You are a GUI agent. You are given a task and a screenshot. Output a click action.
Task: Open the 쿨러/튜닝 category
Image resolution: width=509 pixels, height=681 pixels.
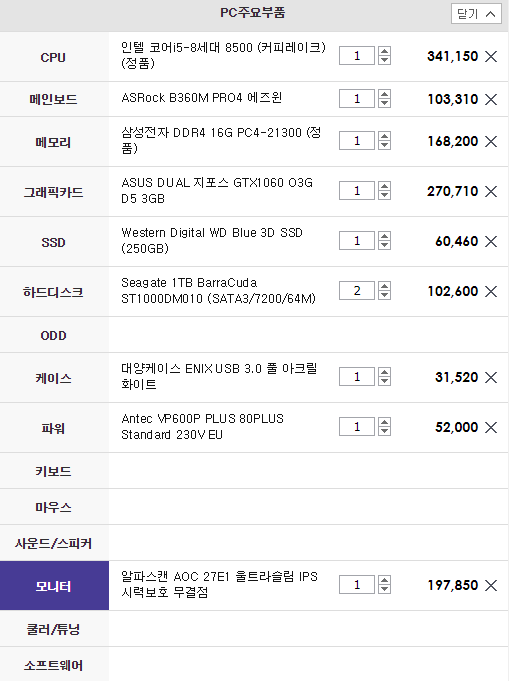pyautogui.click(x=54, y=629)
